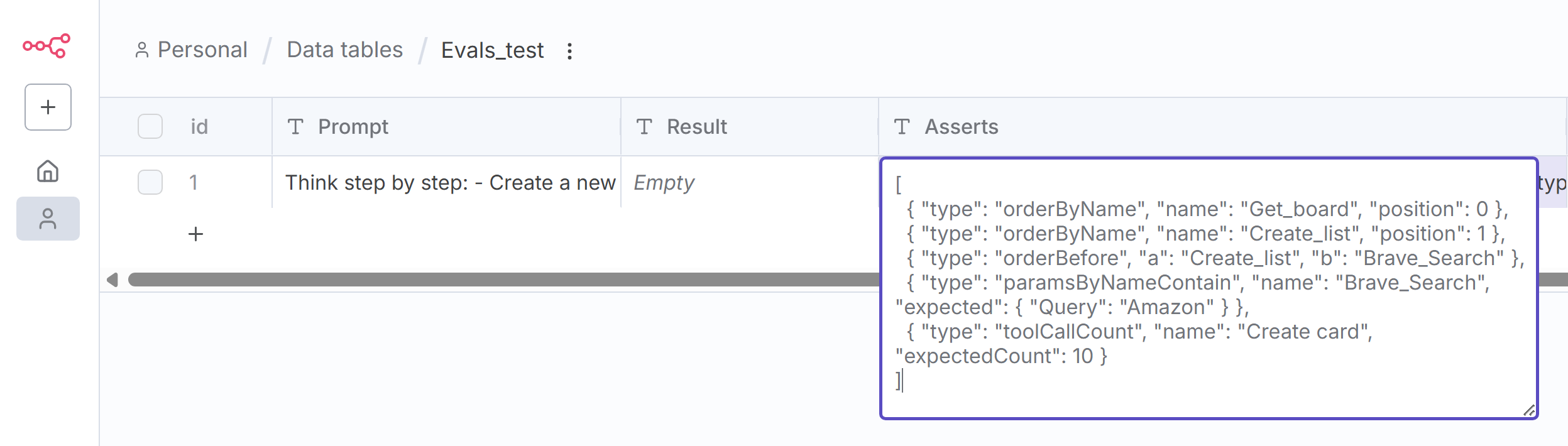Open the Home icon in sidebar
Screen dimensions: 1568x446
48,171
